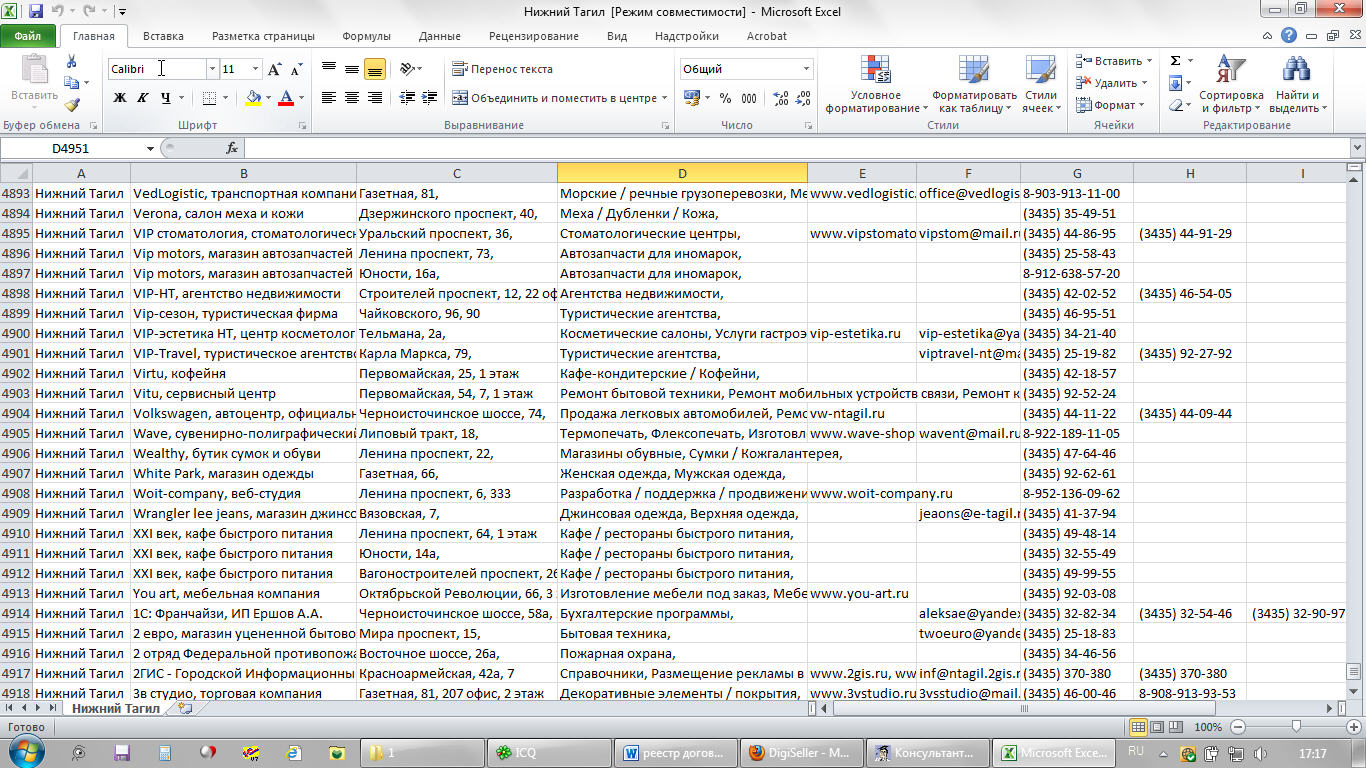Open DigiSeller Firefox taskbar button
Screen dimensions: 1366x768
[801, 753]
